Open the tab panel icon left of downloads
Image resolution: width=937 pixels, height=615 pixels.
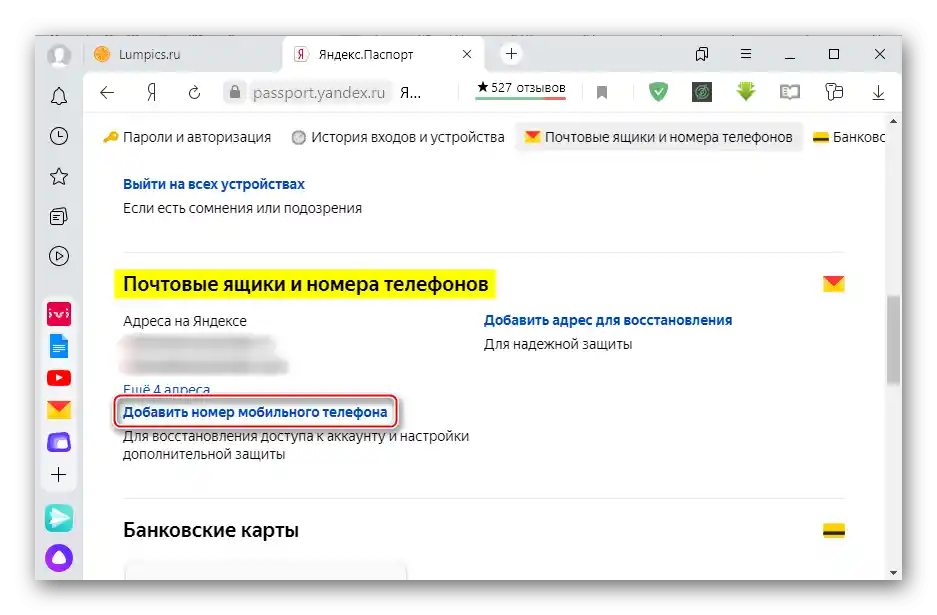(x=834, y=92)
